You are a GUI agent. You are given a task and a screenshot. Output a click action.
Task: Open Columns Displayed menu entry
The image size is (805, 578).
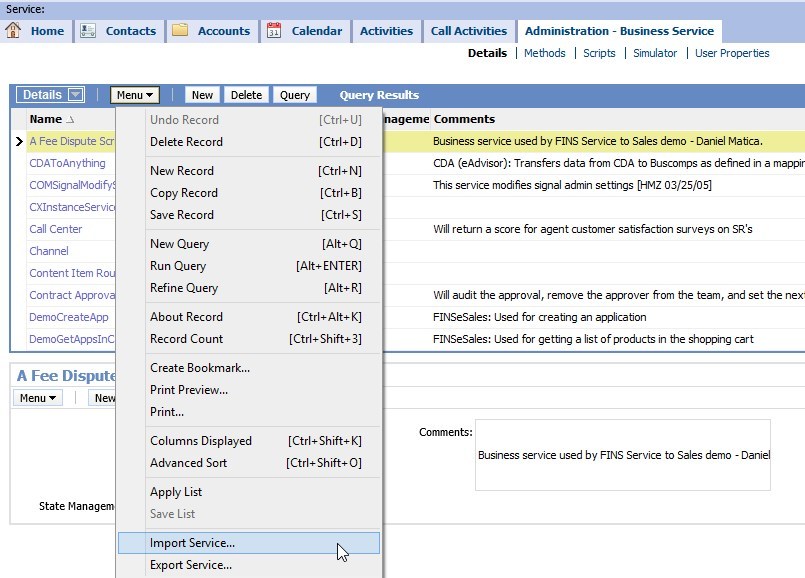[x=249, y=441]
